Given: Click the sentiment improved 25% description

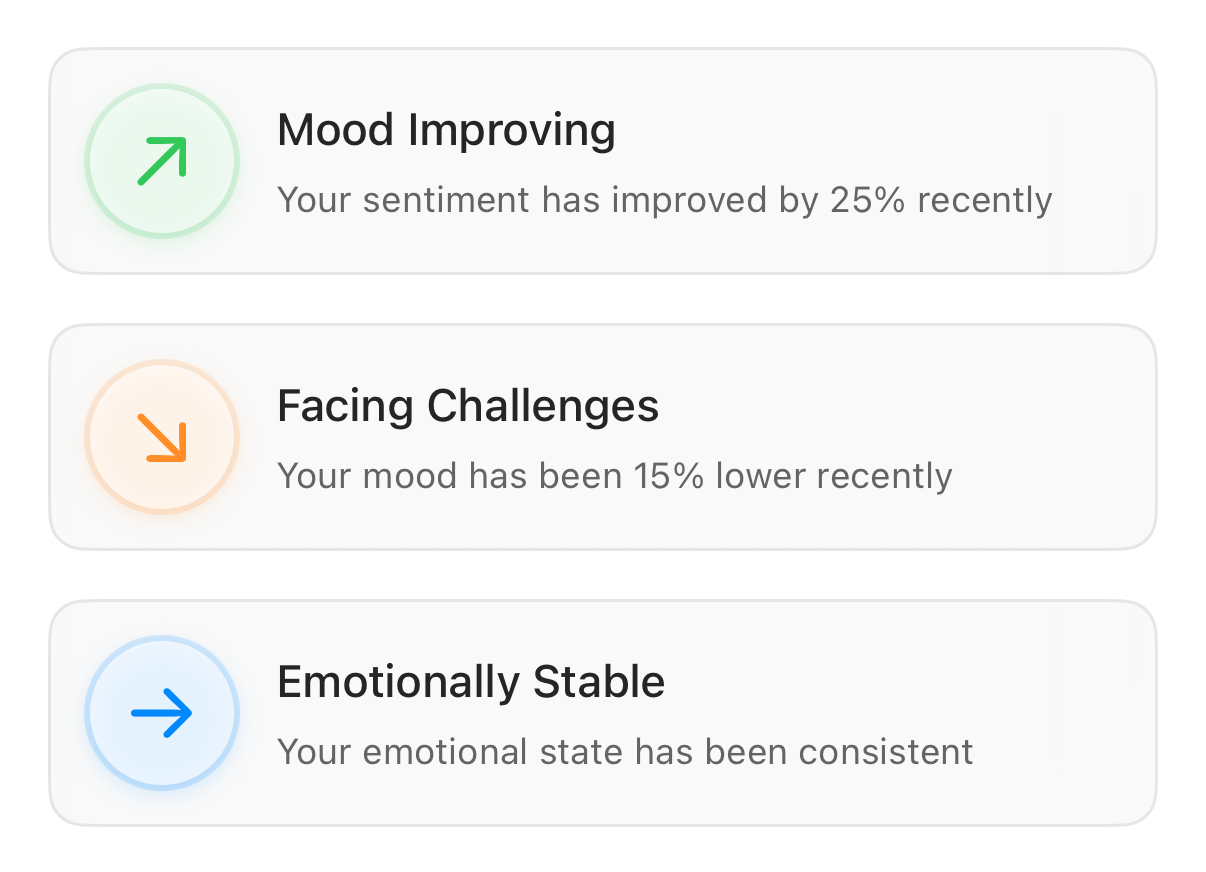Looking at the screenshot, I should click(x=665, y=200).
